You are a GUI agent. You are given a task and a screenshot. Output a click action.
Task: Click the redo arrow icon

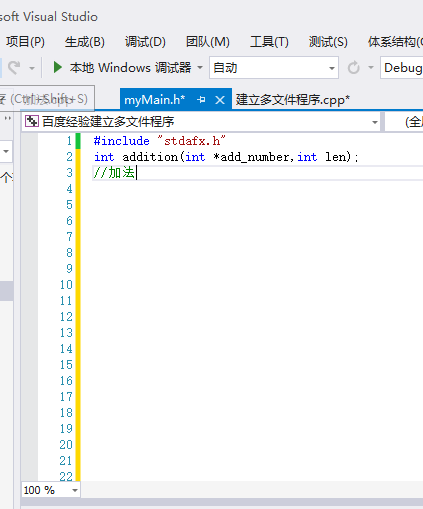[x=14, y=68]
